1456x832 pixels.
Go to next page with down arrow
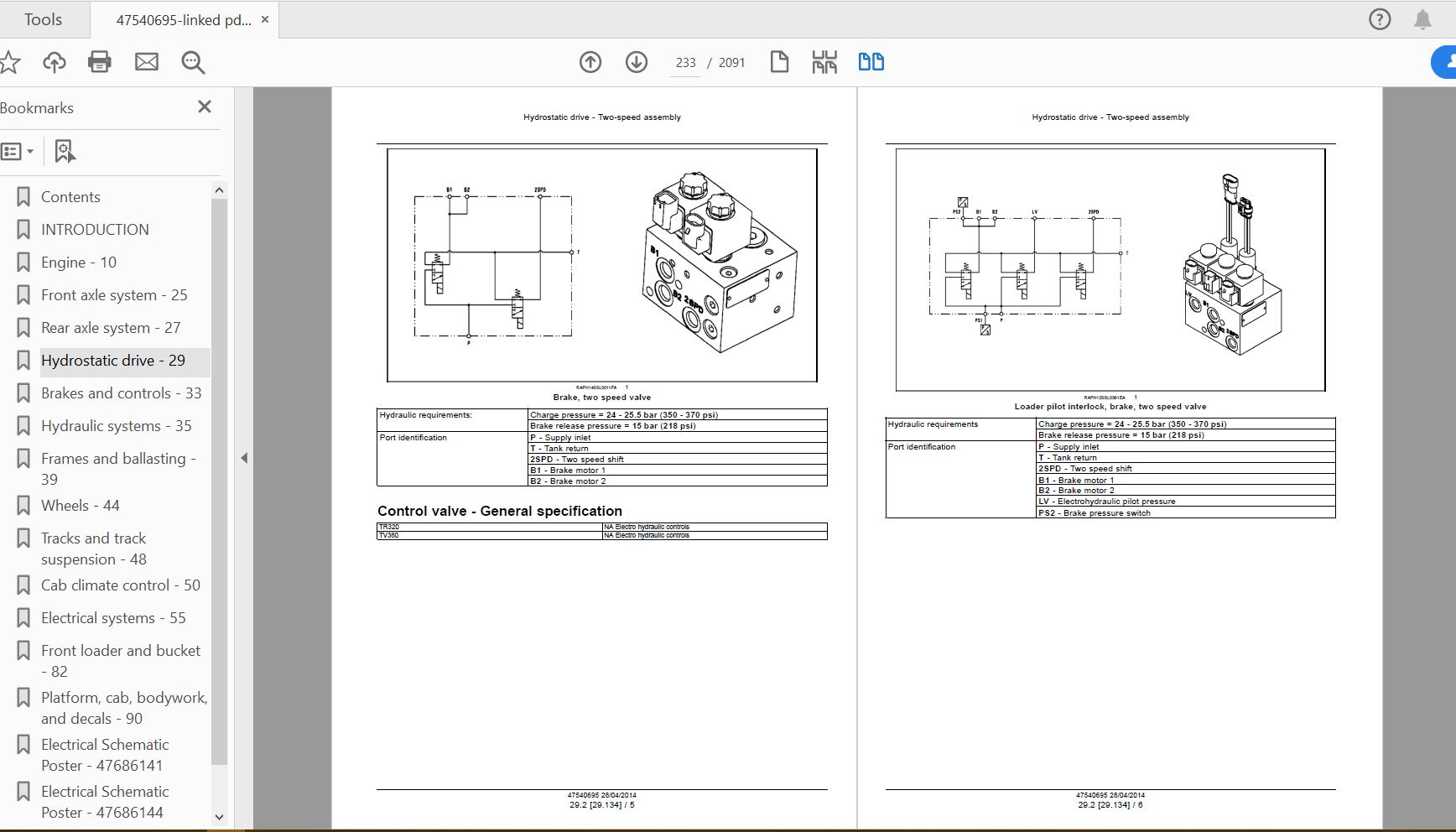637,62
